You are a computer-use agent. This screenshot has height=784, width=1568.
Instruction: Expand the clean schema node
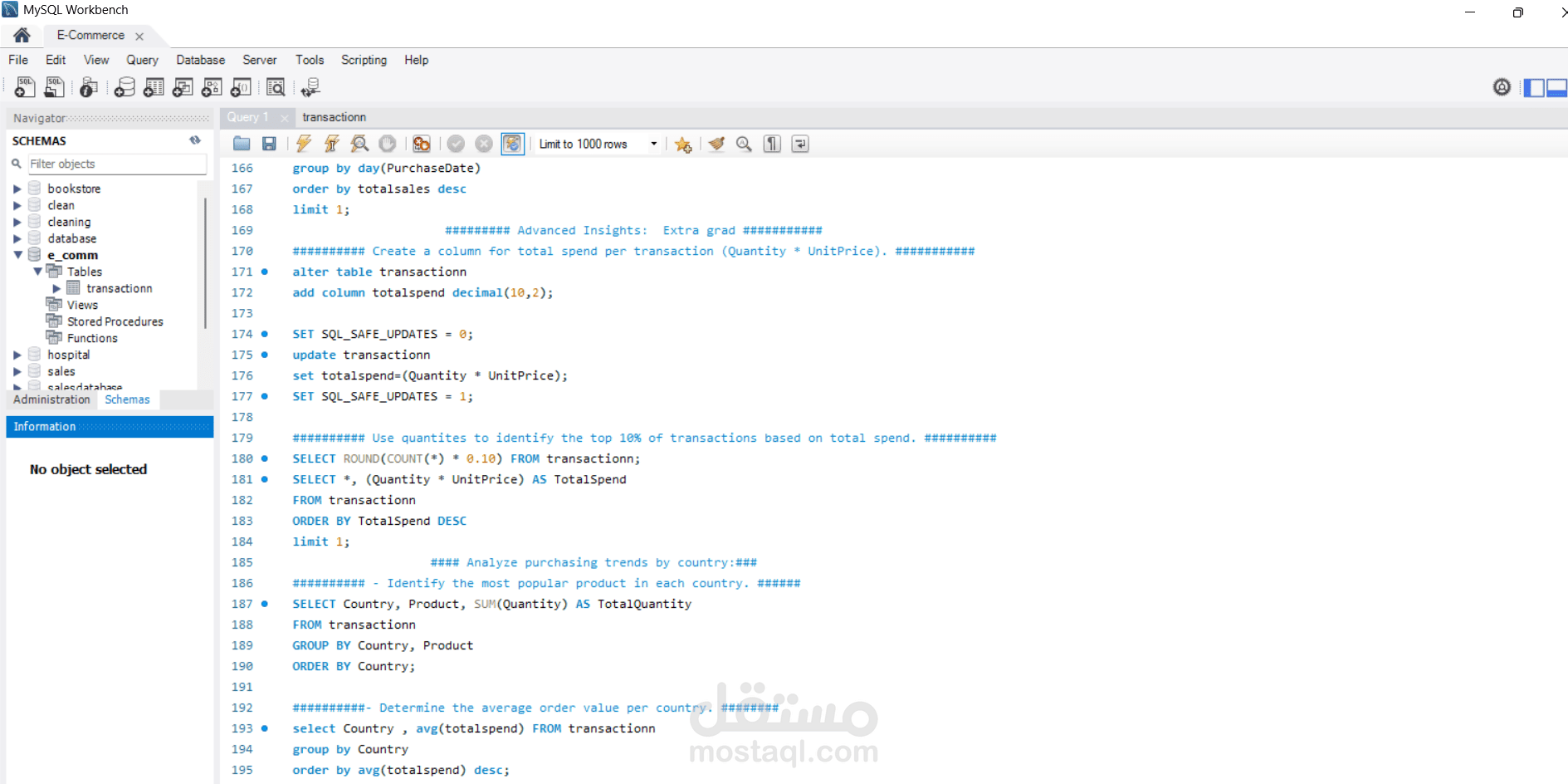coord(17,205)
